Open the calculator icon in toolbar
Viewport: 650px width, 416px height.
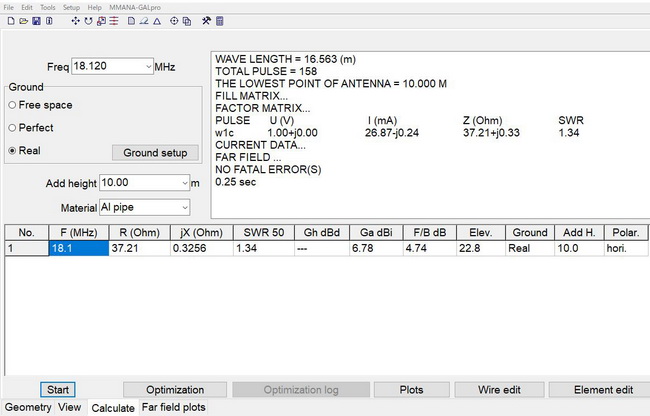point(219,21)
